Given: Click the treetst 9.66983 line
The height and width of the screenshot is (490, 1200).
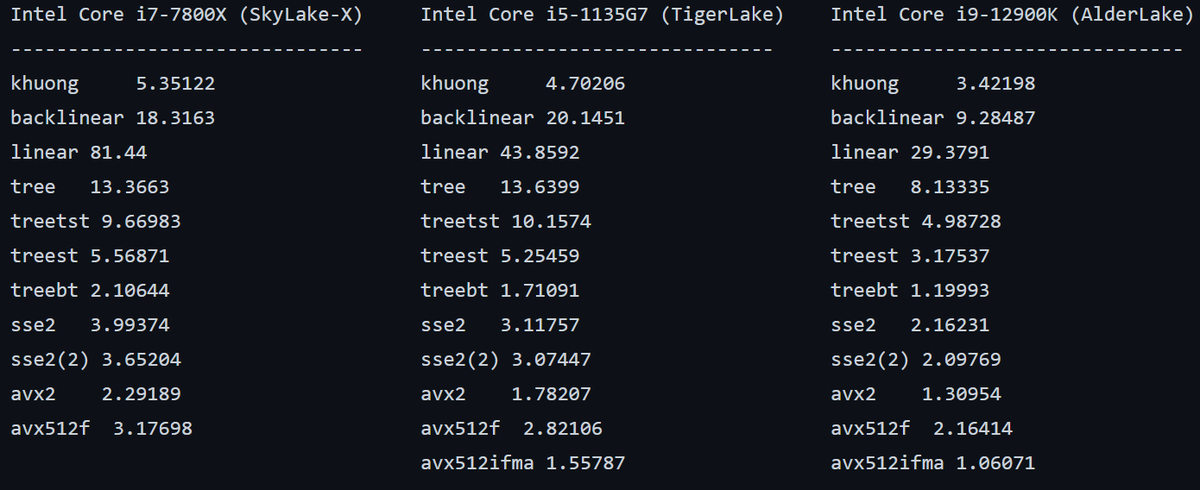Looking at the screenshot, I should [96, 222].
